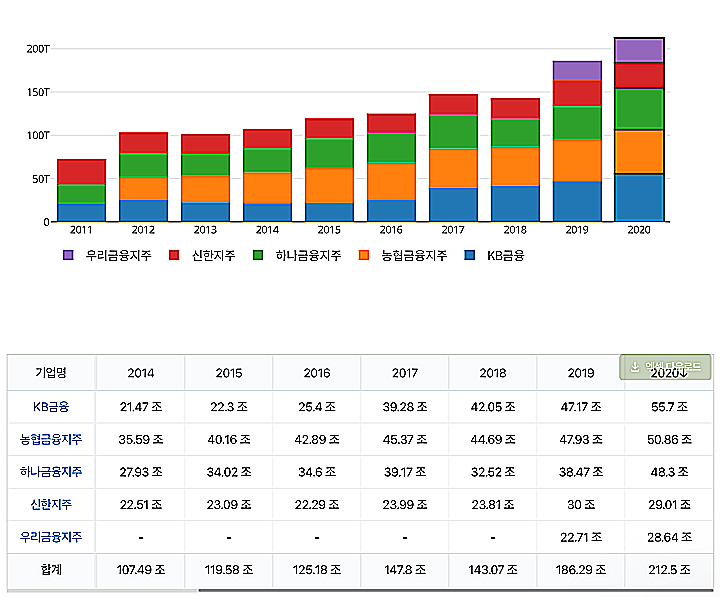
Task: Open the 하나금융지주 company link
Action: point(51,472)
